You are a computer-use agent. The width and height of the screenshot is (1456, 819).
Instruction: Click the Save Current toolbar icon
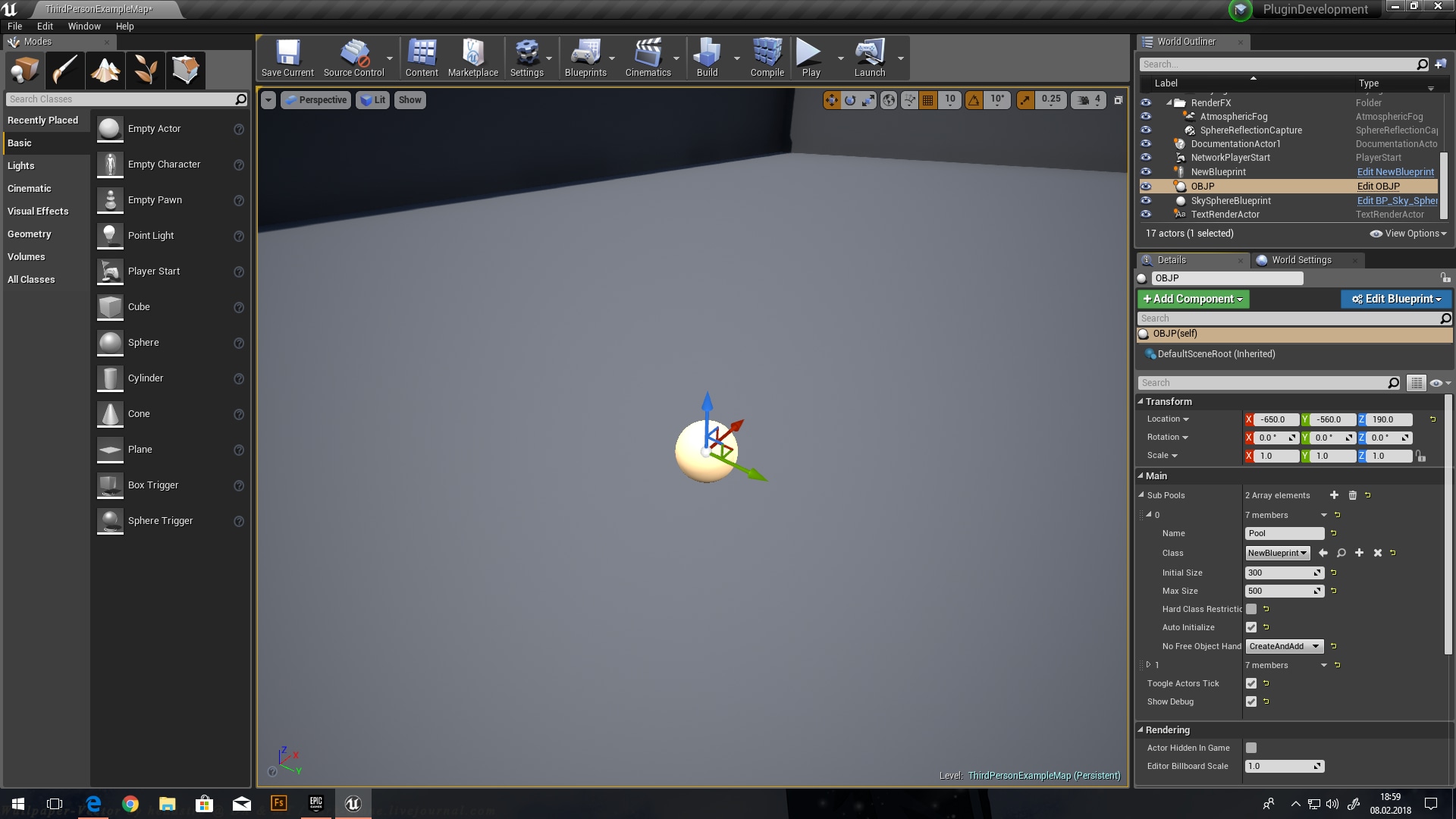click(287, 57)
